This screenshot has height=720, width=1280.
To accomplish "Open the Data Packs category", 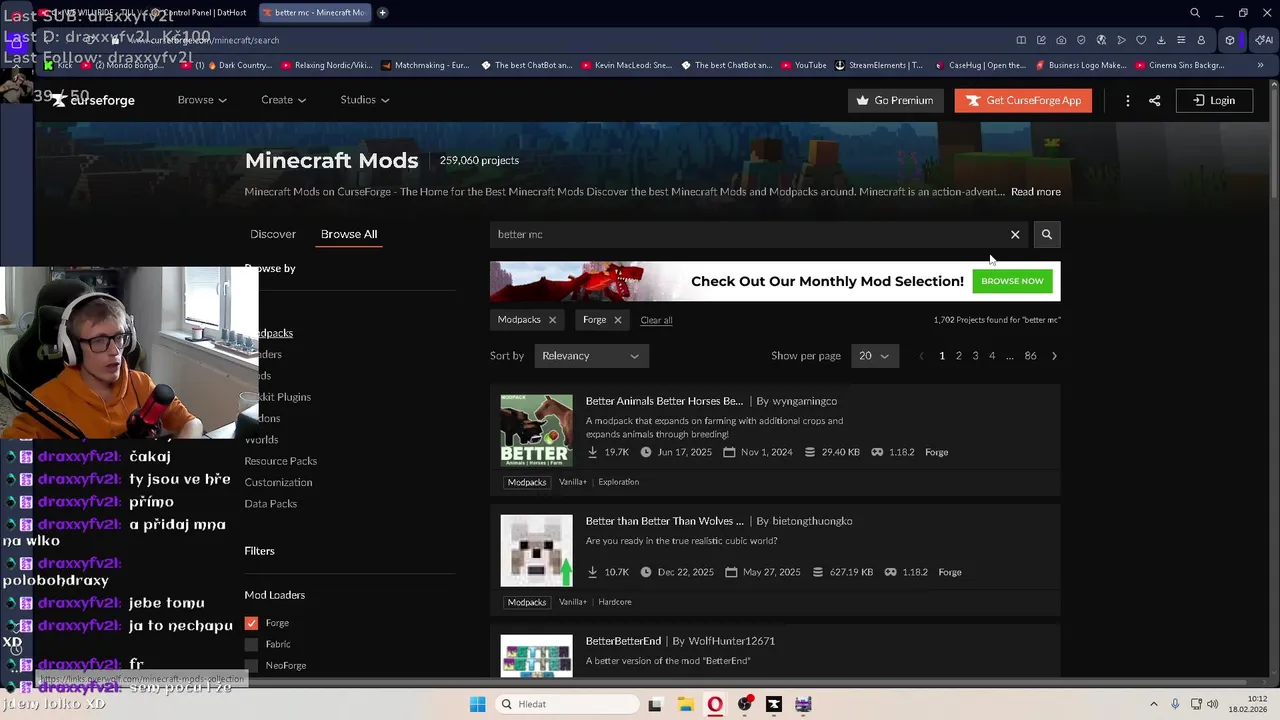I will coord(271,504).
